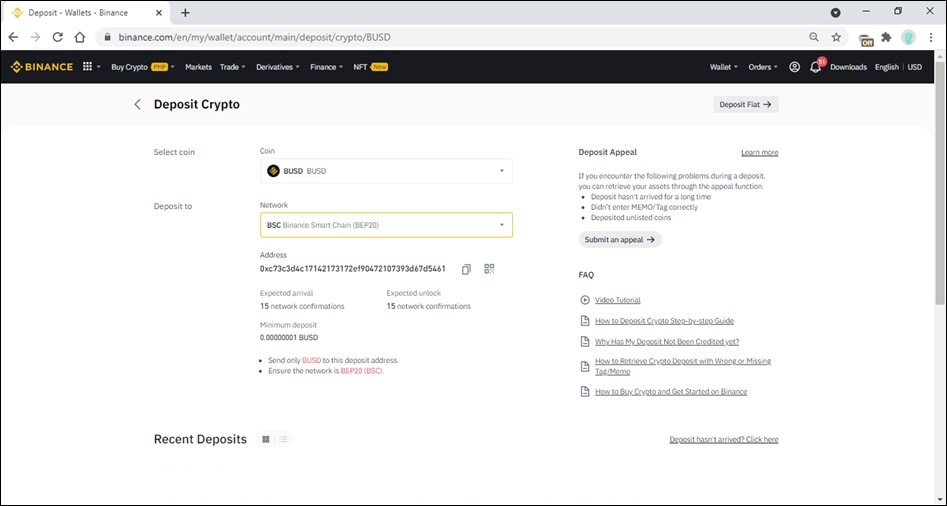Expand Trade menu

tap(233, 67)
